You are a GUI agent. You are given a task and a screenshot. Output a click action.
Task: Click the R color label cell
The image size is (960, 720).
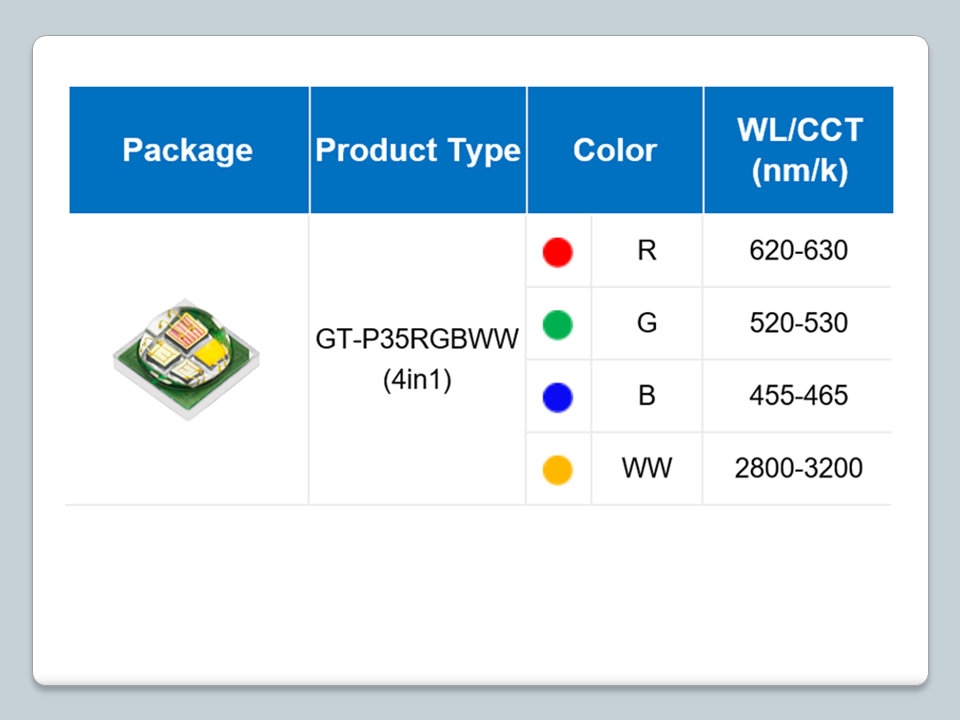pos(647,250)
